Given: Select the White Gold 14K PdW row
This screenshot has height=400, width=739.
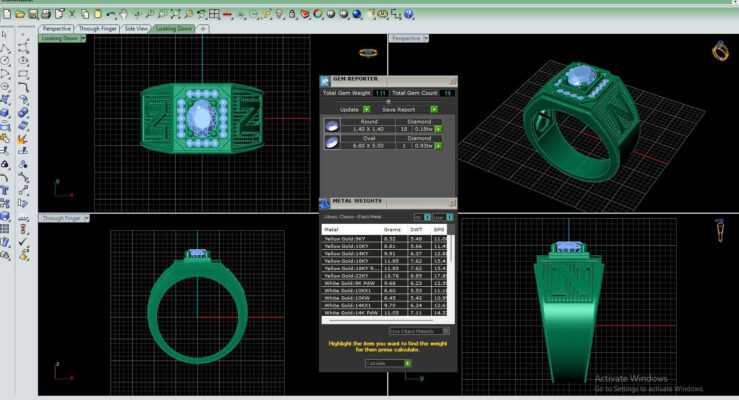Looking at the screenshot, I should 384,312.
